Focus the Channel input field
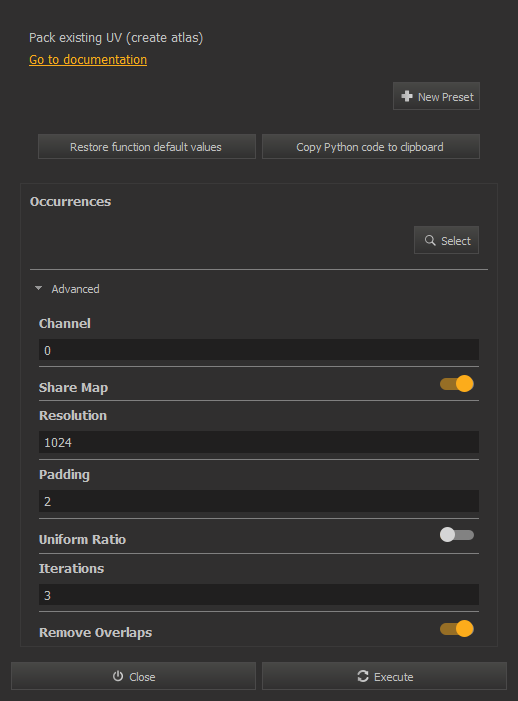Screen dimensions: 518x701 click(259, 350)
